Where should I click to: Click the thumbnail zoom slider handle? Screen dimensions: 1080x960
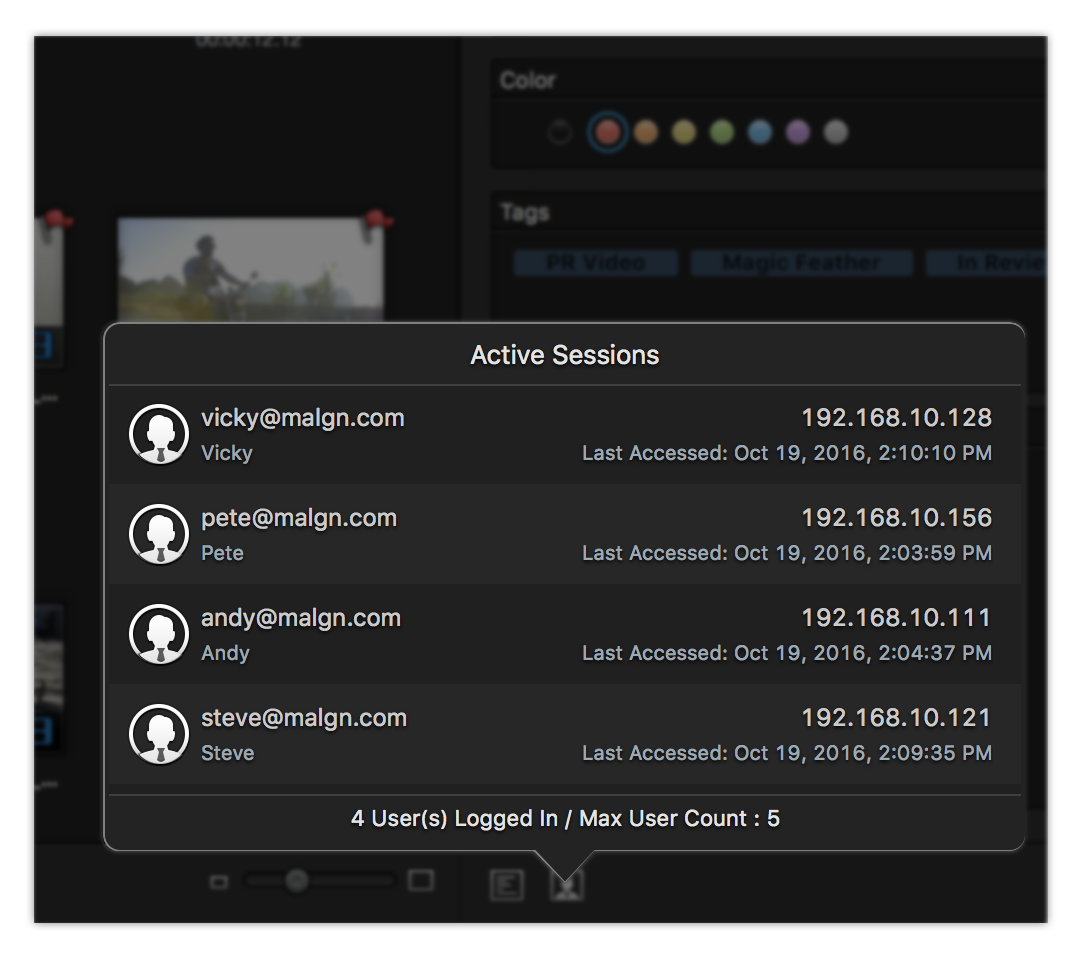tap(295, 884)
